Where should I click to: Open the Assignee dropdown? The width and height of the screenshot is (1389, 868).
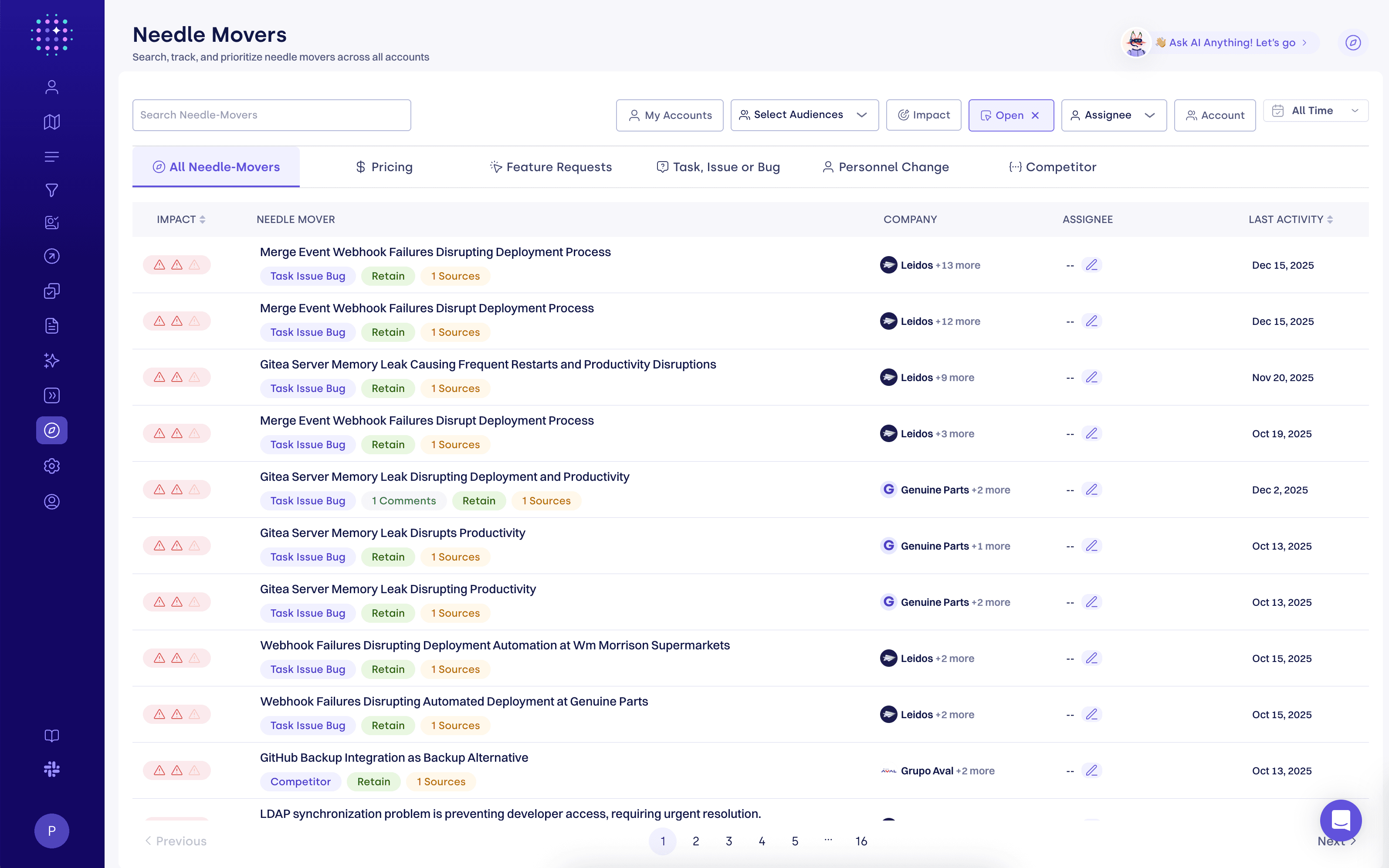[x=1113, y=115]
